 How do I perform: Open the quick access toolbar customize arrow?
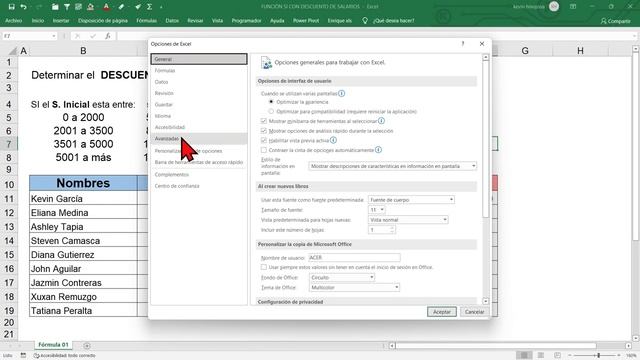coord(161,7)
